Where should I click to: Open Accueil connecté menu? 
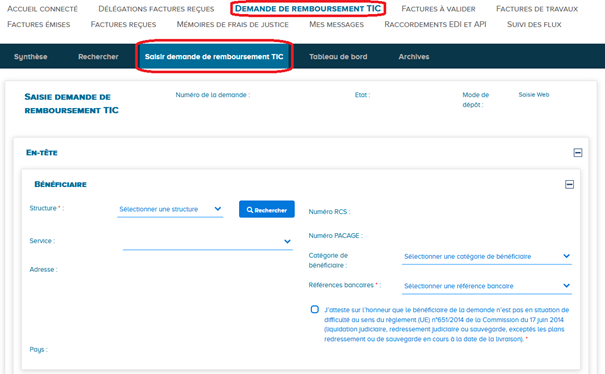point(42,9)
